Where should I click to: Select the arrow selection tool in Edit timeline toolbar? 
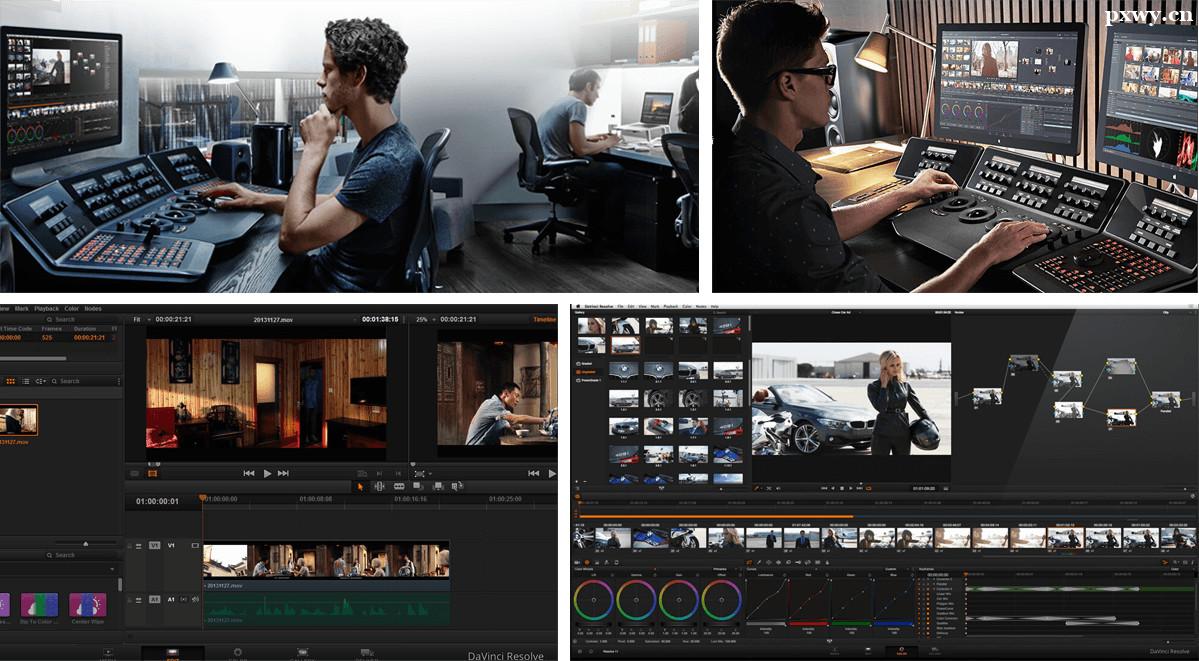click(x=360, y=486)
